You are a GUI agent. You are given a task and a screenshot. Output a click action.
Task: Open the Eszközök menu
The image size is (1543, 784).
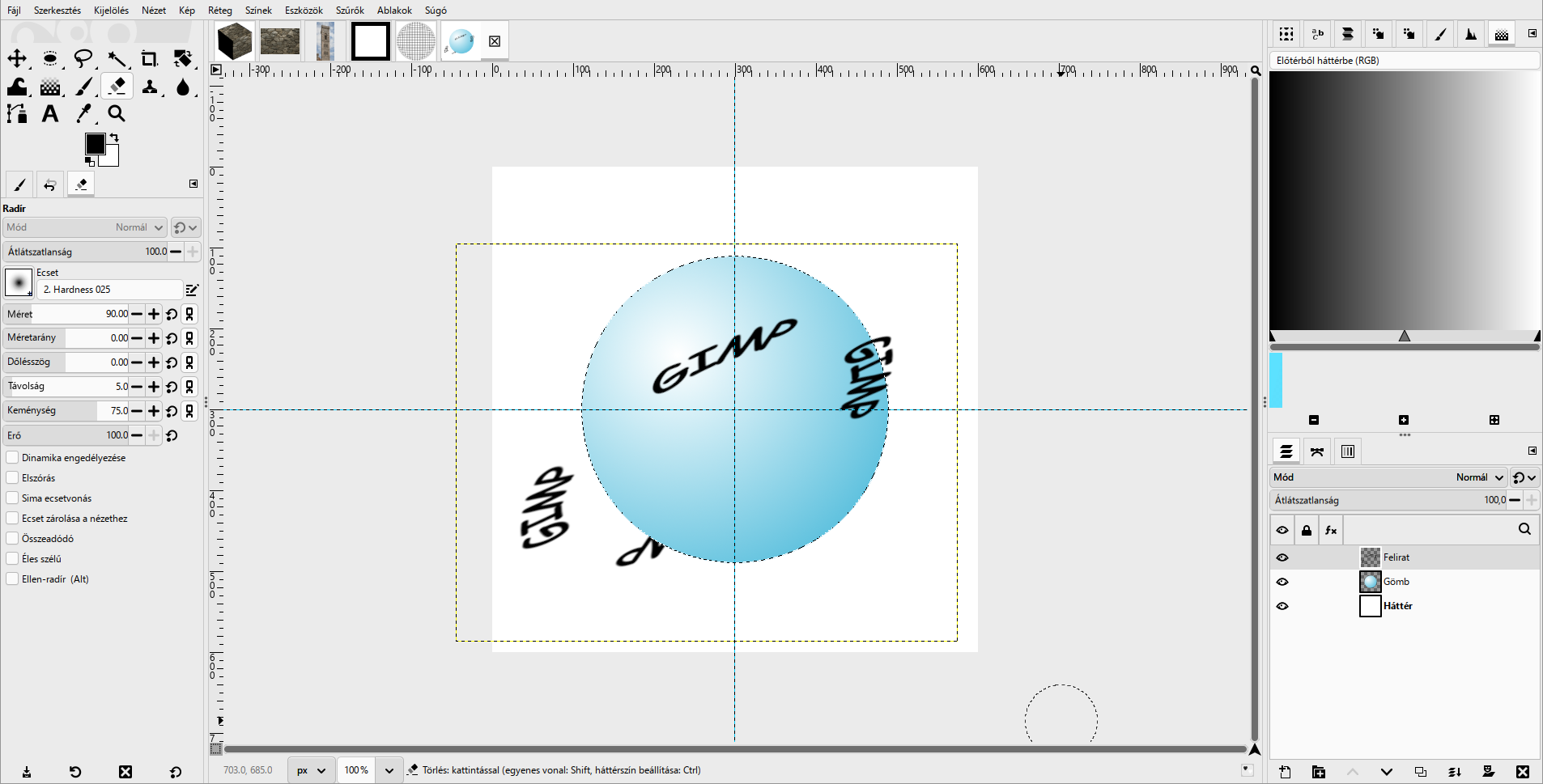click(304, 11)
